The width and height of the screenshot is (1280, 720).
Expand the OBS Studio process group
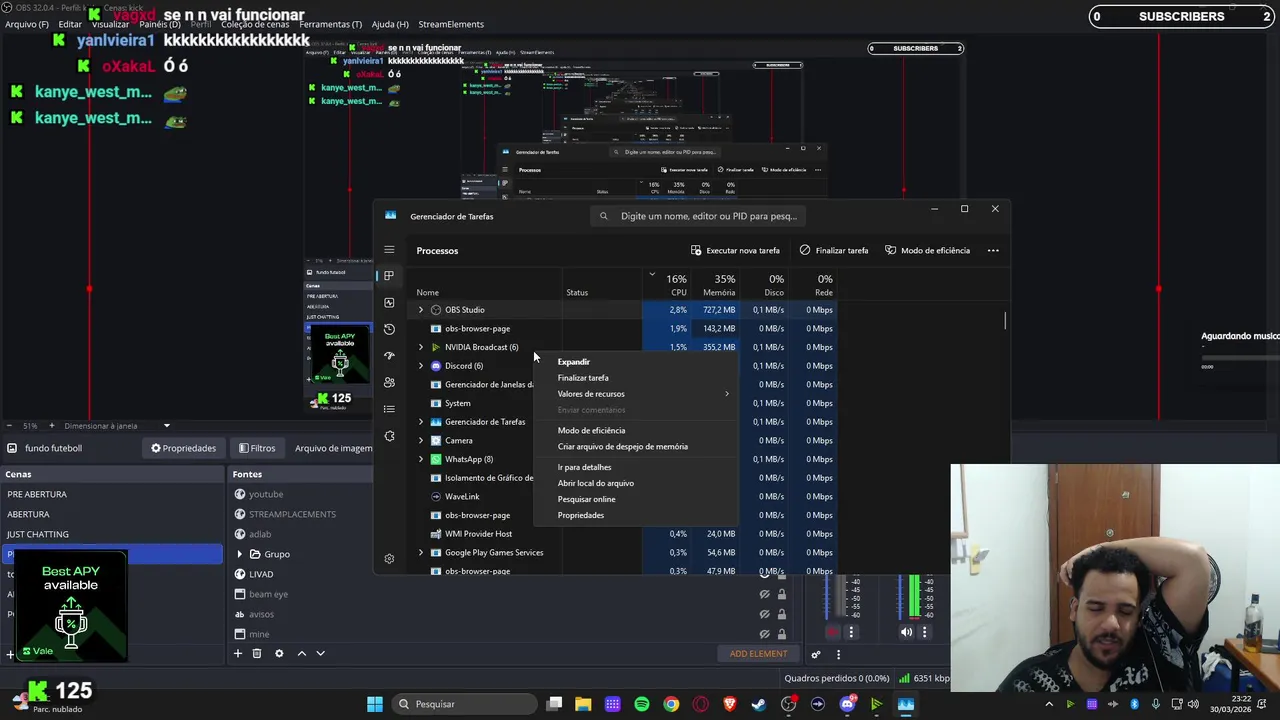coord(421,310)
